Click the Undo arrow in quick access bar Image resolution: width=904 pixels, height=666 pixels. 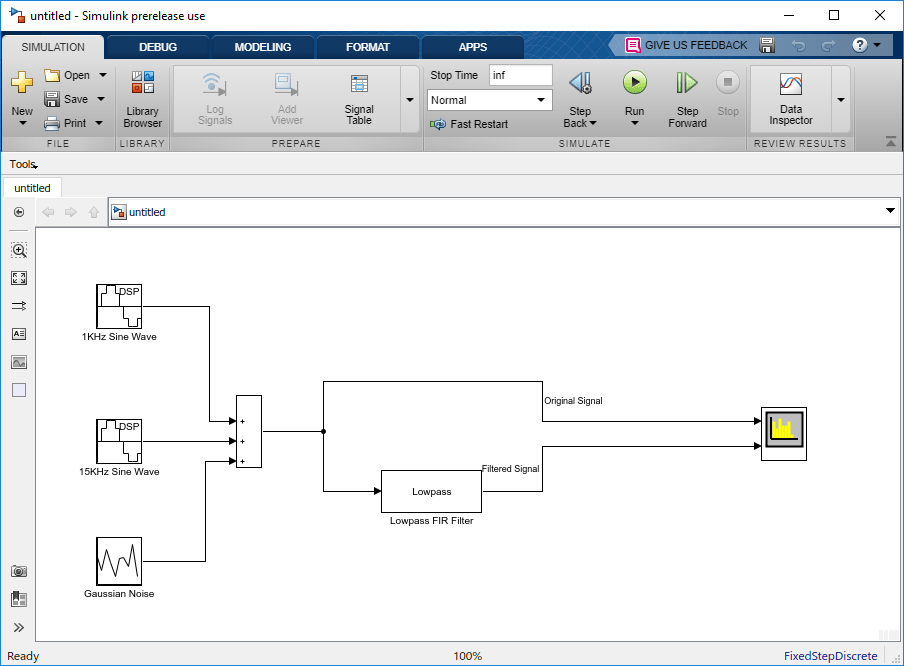[798, 45]
